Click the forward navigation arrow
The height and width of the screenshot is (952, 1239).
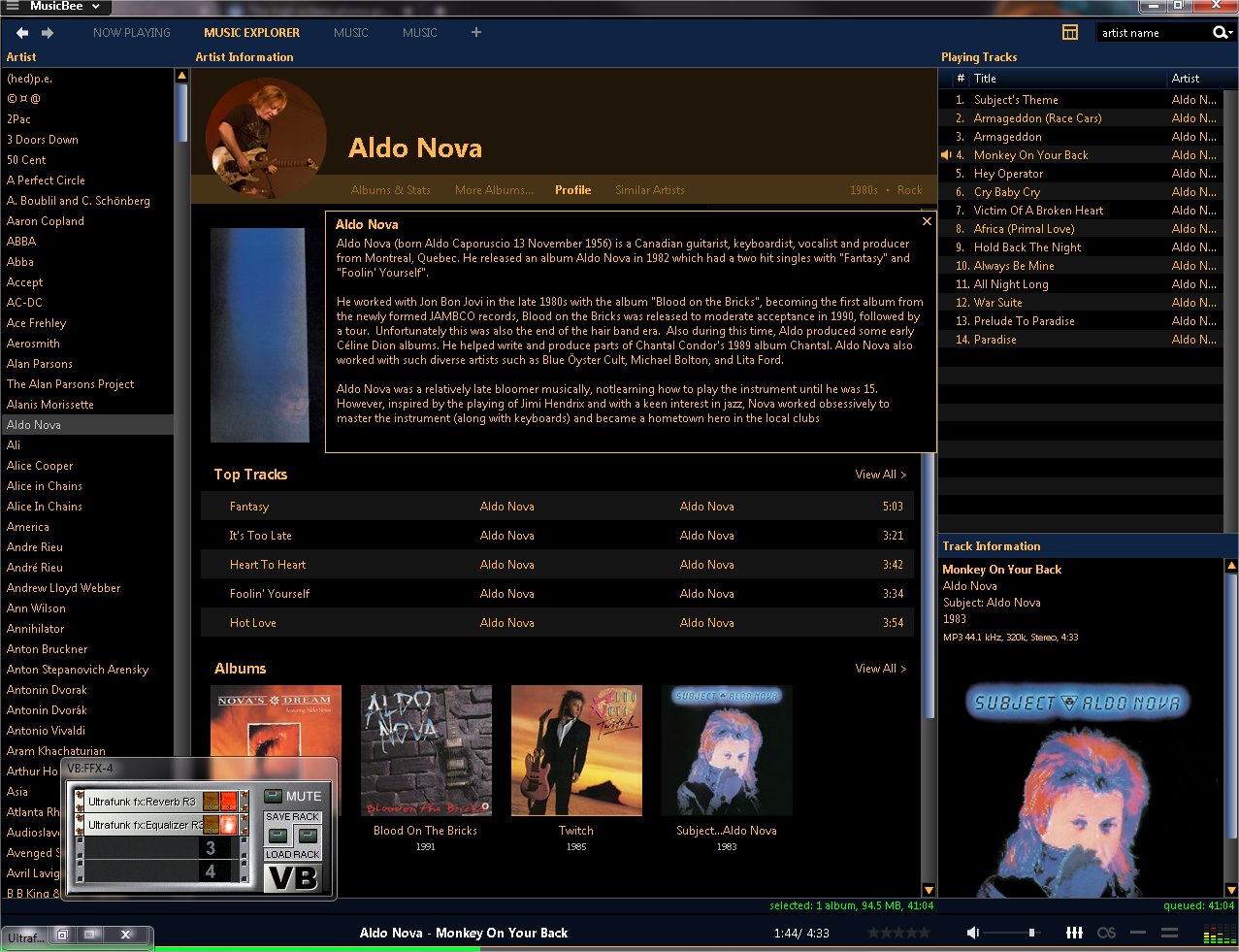(47, 32)
